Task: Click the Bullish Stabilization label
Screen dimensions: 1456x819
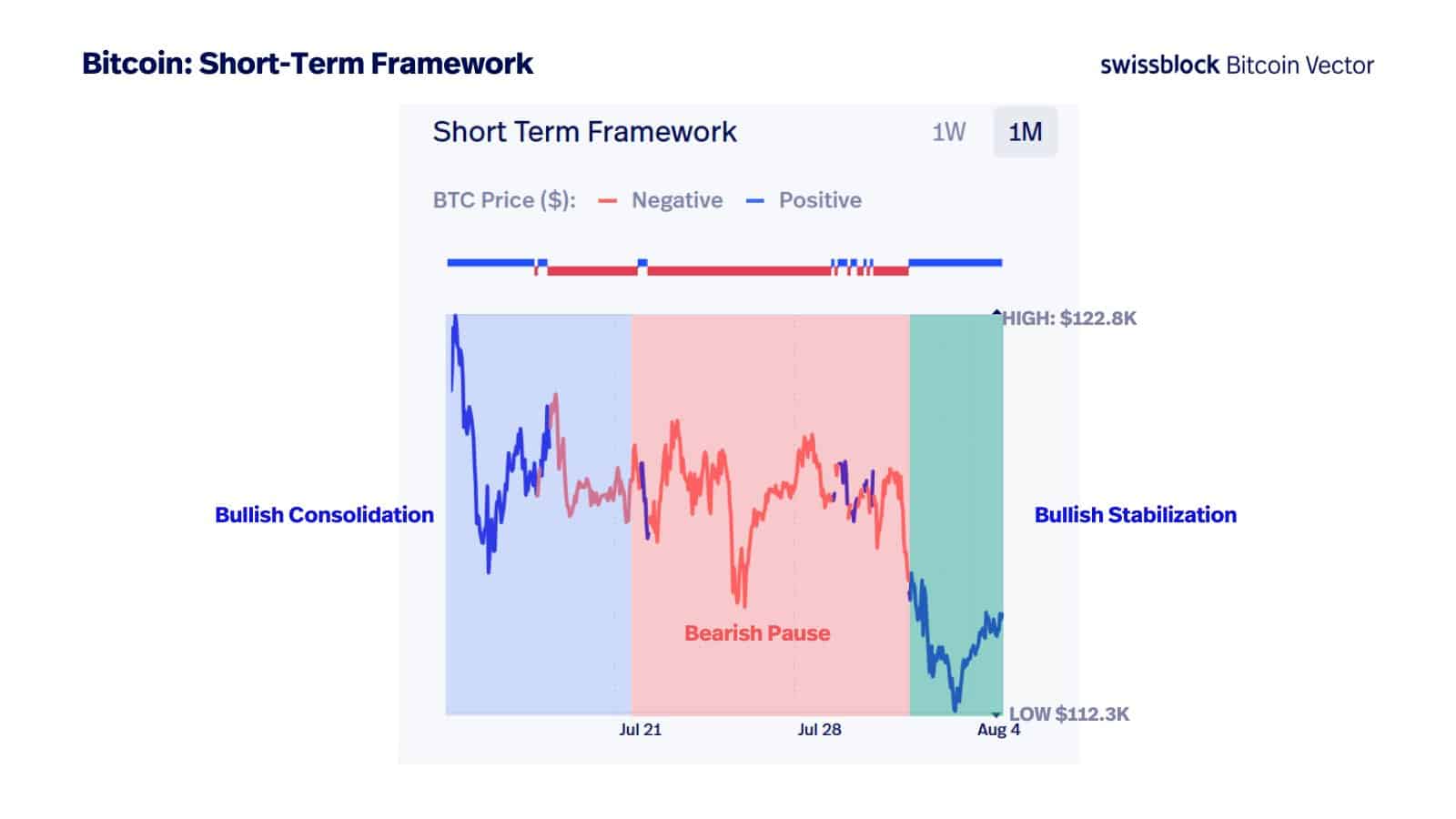Action: (1135, 515)
